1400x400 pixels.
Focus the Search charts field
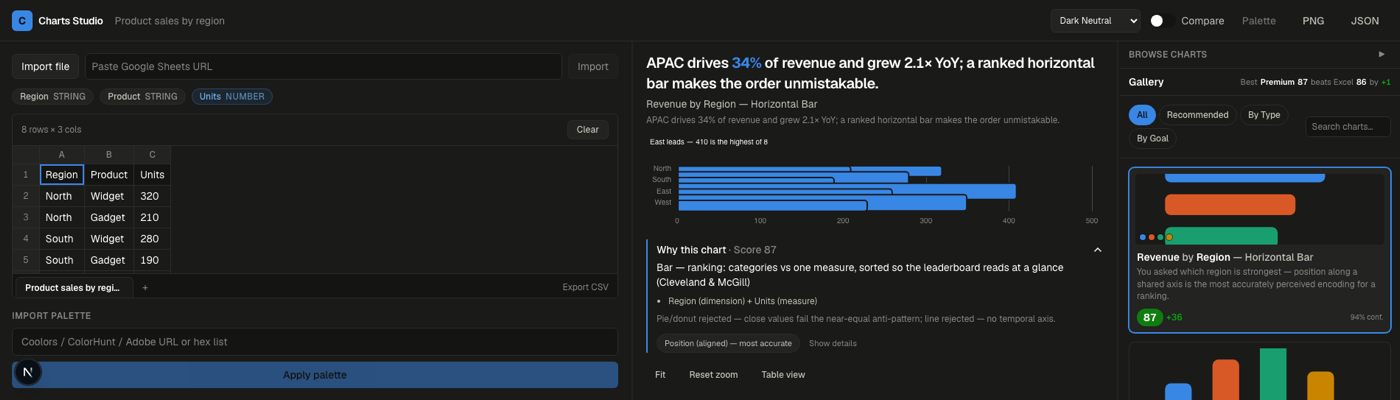1347,127
